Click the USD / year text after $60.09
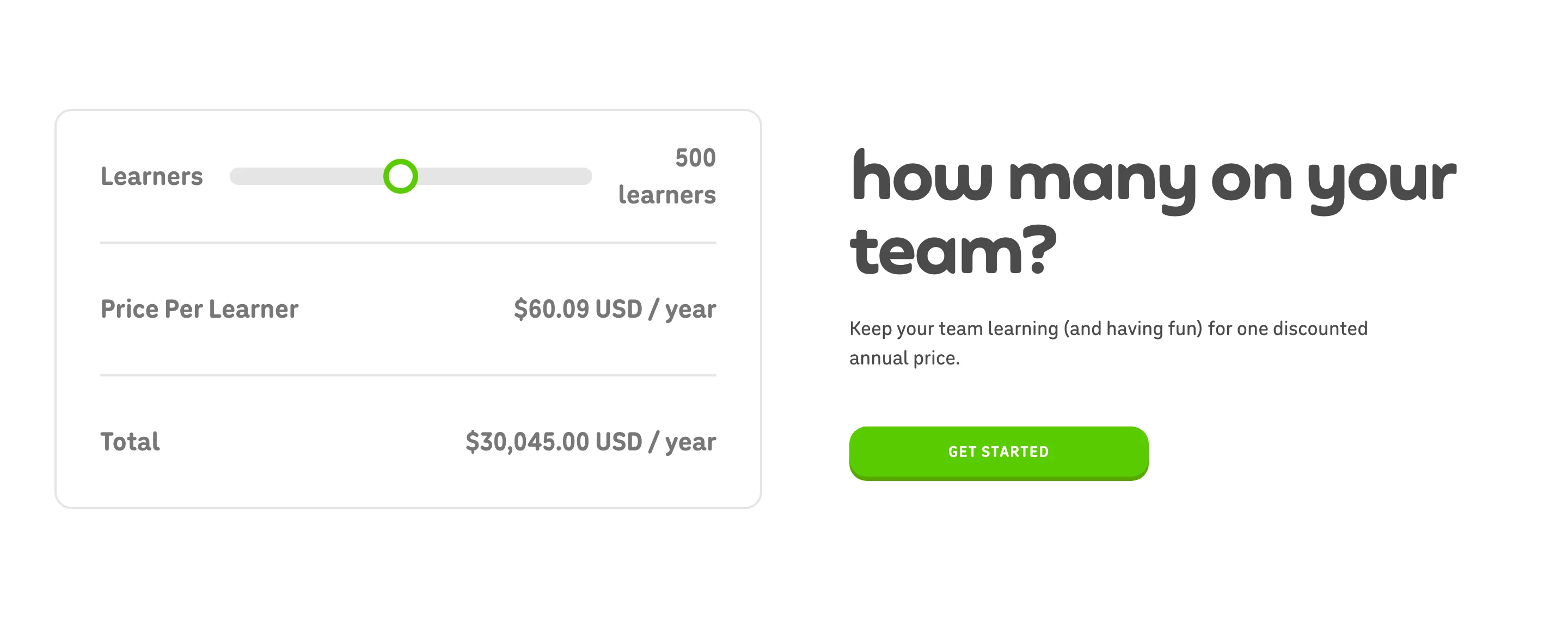Viewport: 1568px width, 618px height. click(656, 310)
